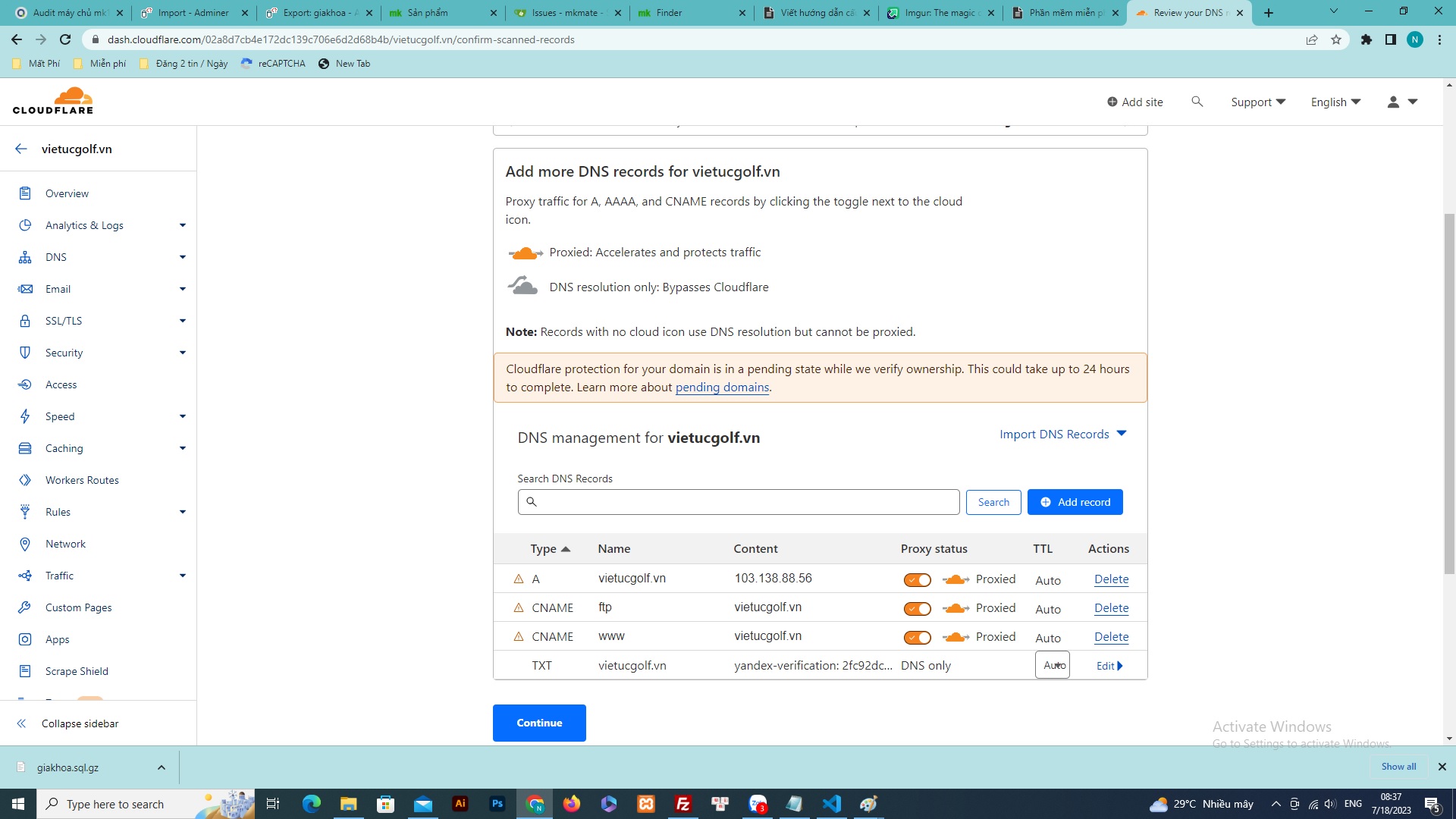1456x819 pixels.
Task: Click the Speed lightning bolt icon
Action: [25, 416]
